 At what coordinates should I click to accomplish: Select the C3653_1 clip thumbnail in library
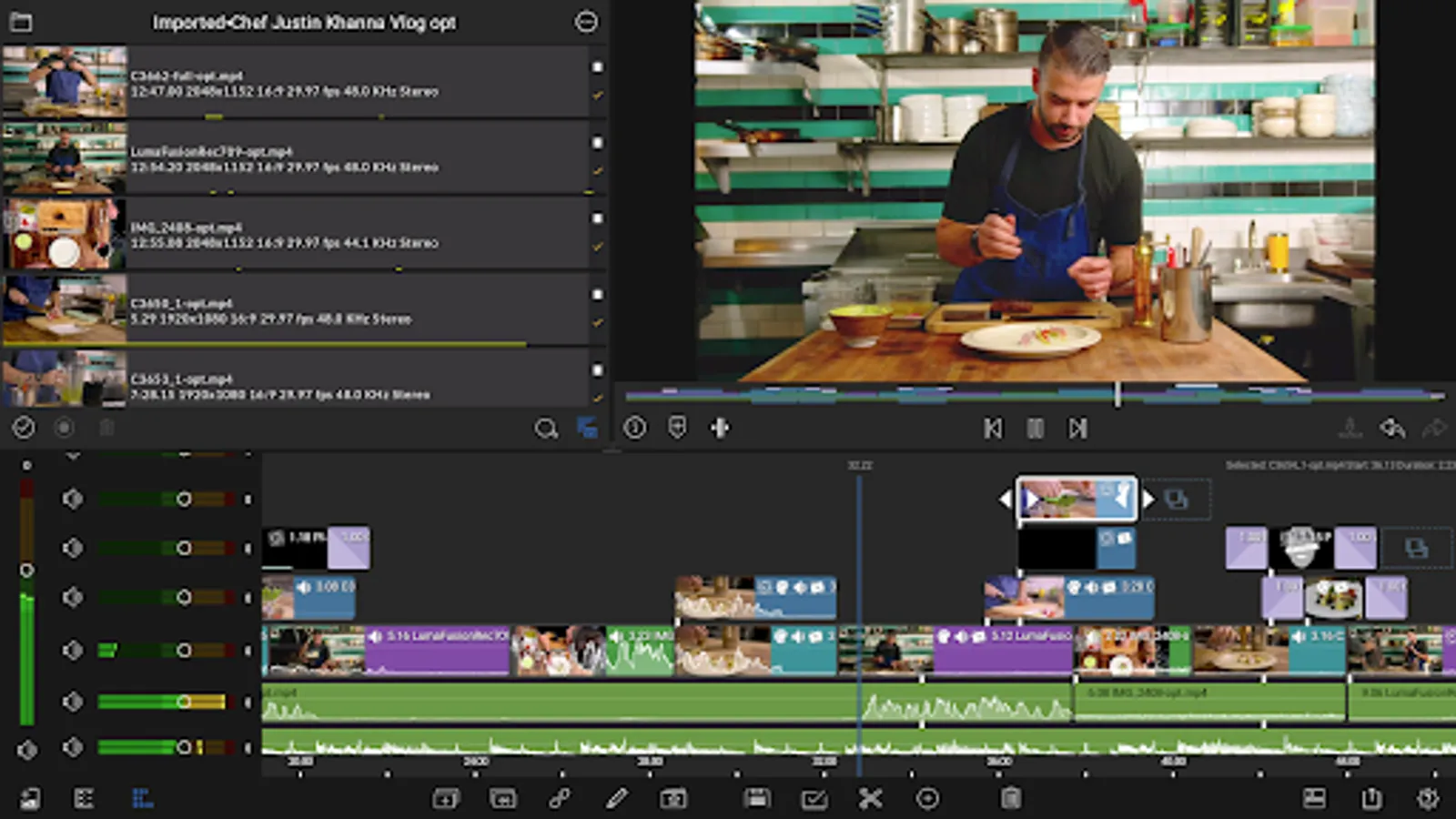tap(65, 379)
